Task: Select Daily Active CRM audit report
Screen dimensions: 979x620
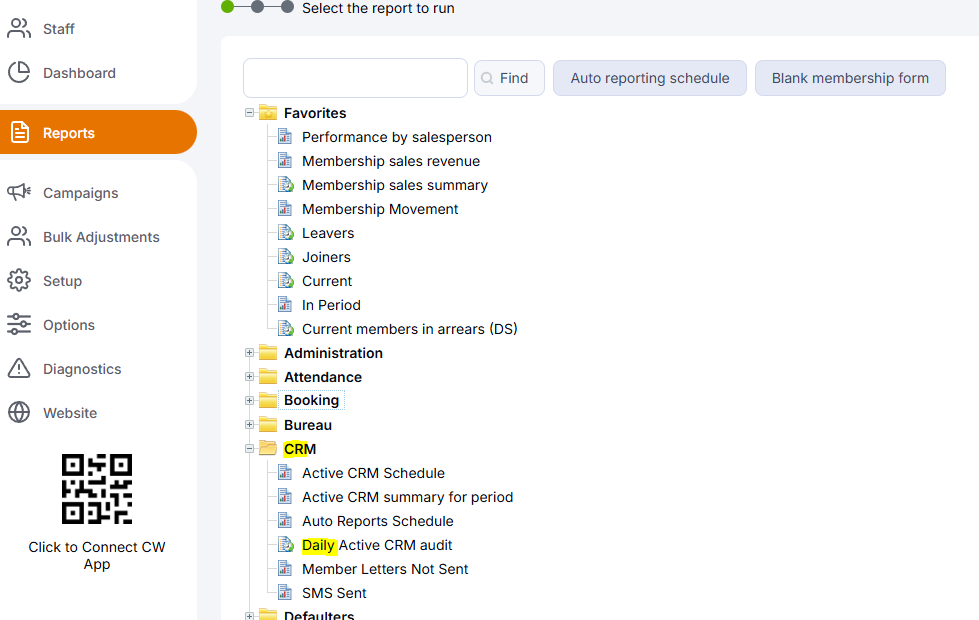Action: click(x=376, y=545)
